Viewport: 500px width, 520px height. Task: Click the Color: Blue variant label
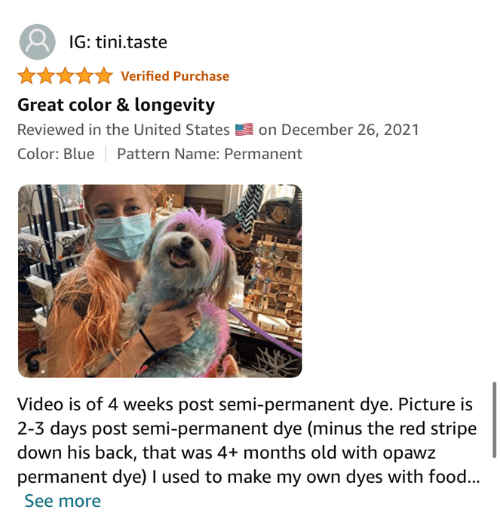point(56,154)
